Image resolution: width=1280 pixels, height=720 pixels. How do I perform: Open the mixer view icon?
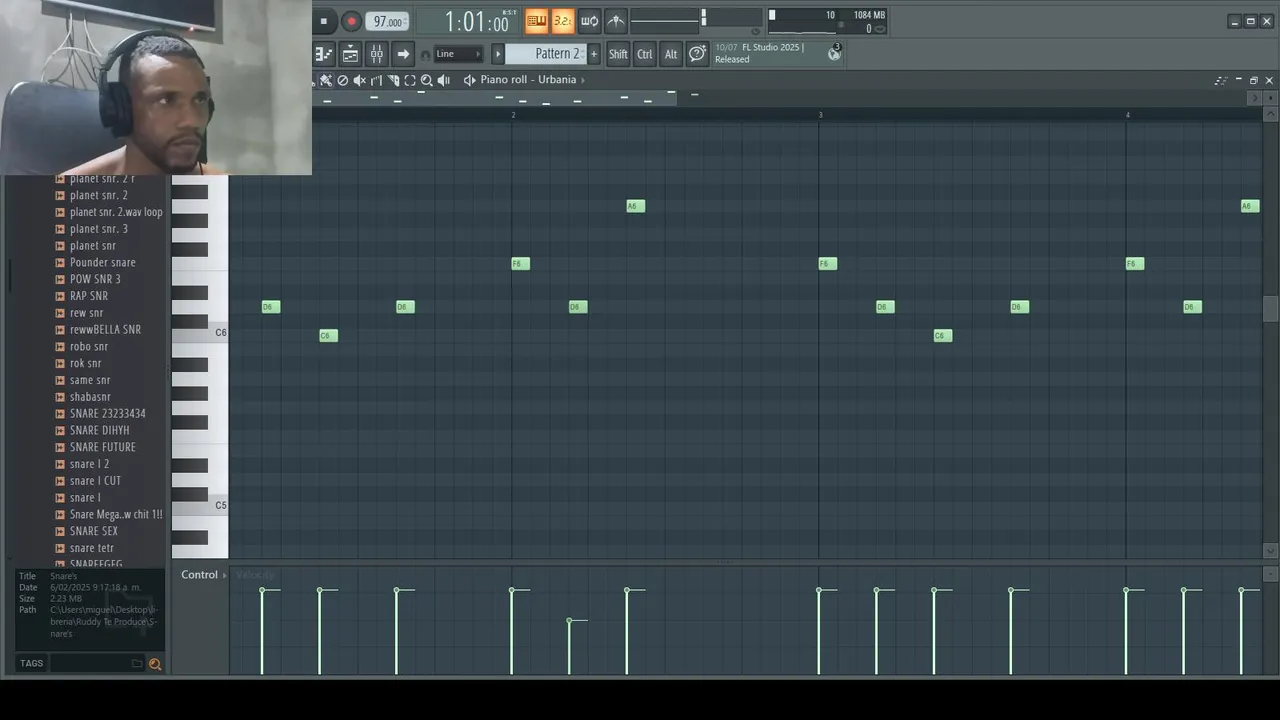pos(376,54)
